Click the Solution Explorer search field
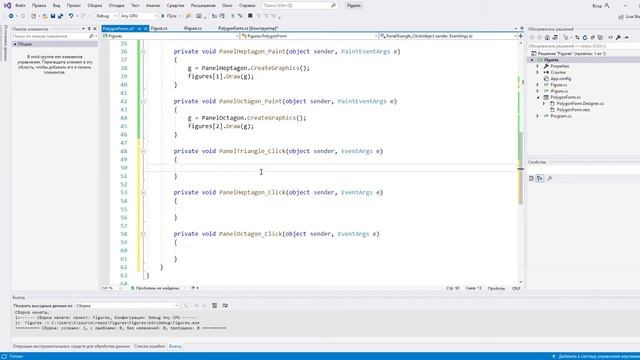This screenshot has width=640, height=360. point(584,46)
